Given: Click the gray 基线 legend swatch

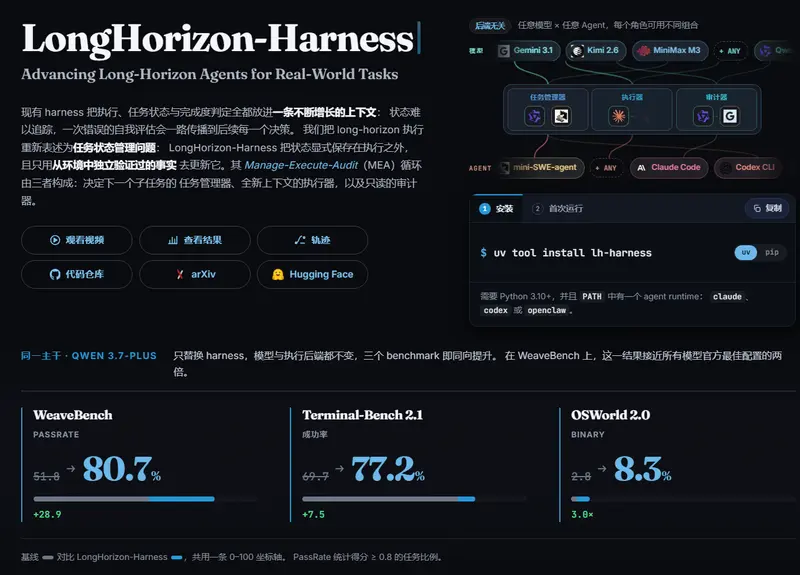Looking at the screenshot, I should [x=48, y=558].
